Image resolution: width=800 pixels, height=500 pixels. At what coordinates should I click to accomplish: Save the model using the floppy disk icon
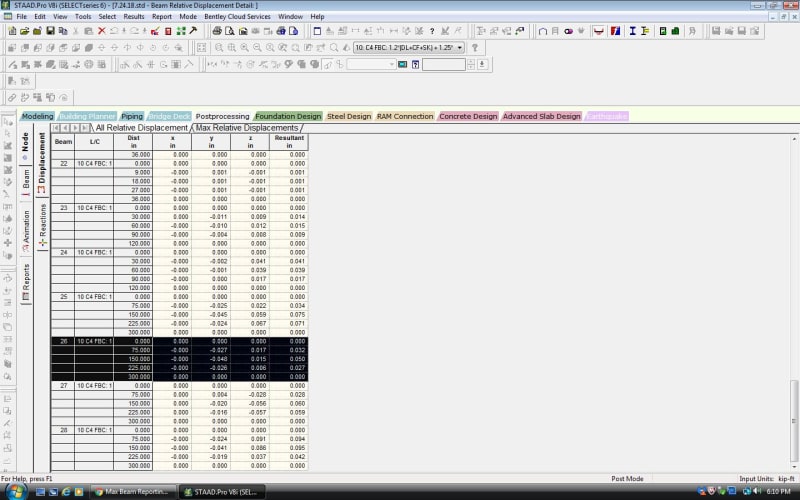coord(50,31)
